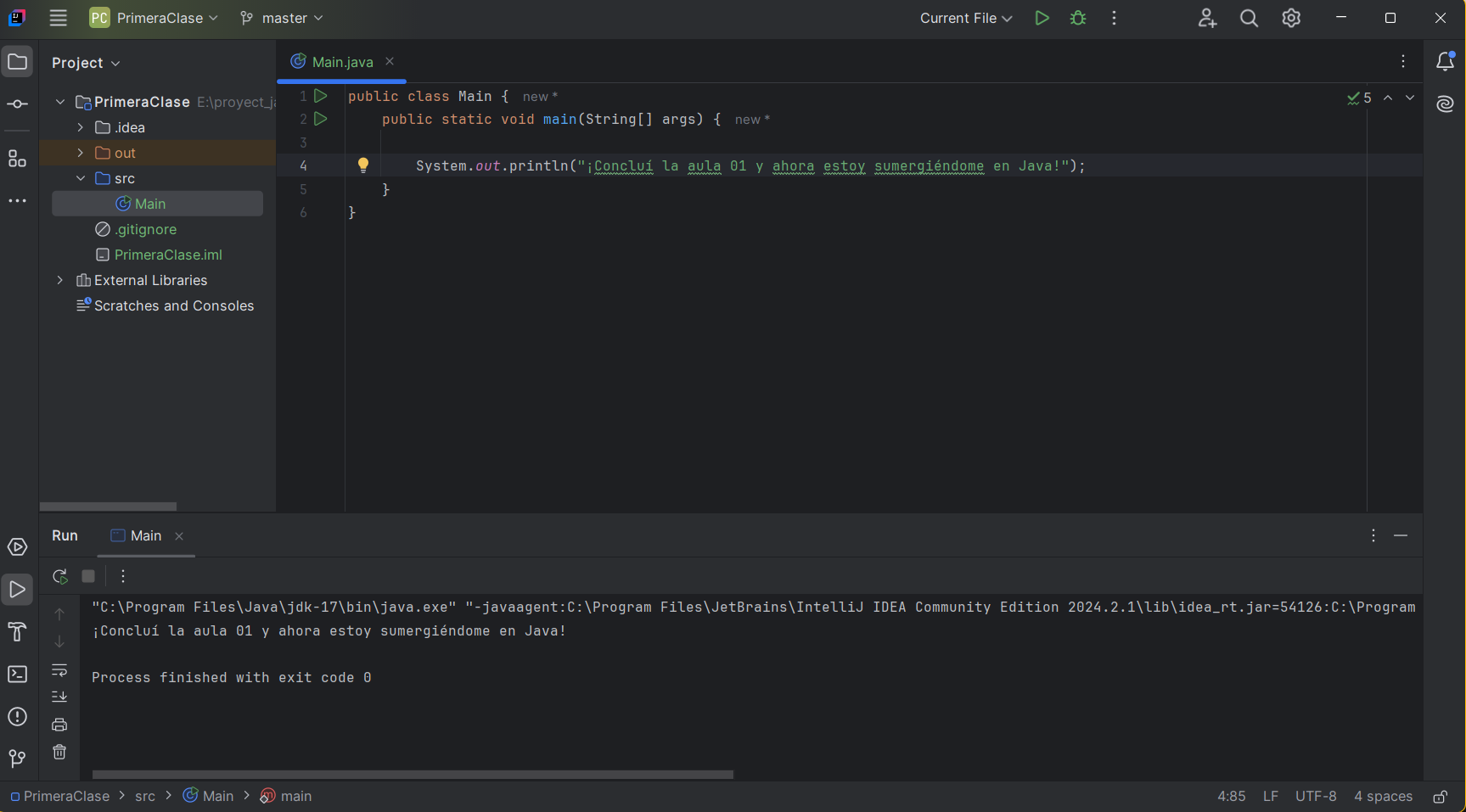Open the Notifications bell
This screenshot has height=812, width=1466.
click(1445, 61)
